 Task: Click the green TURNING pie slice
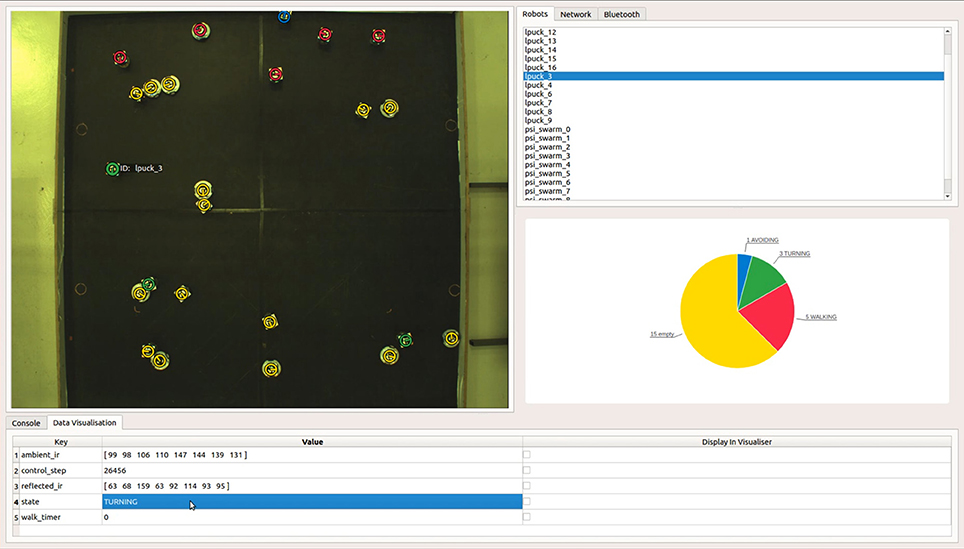(x=761, y=280)
